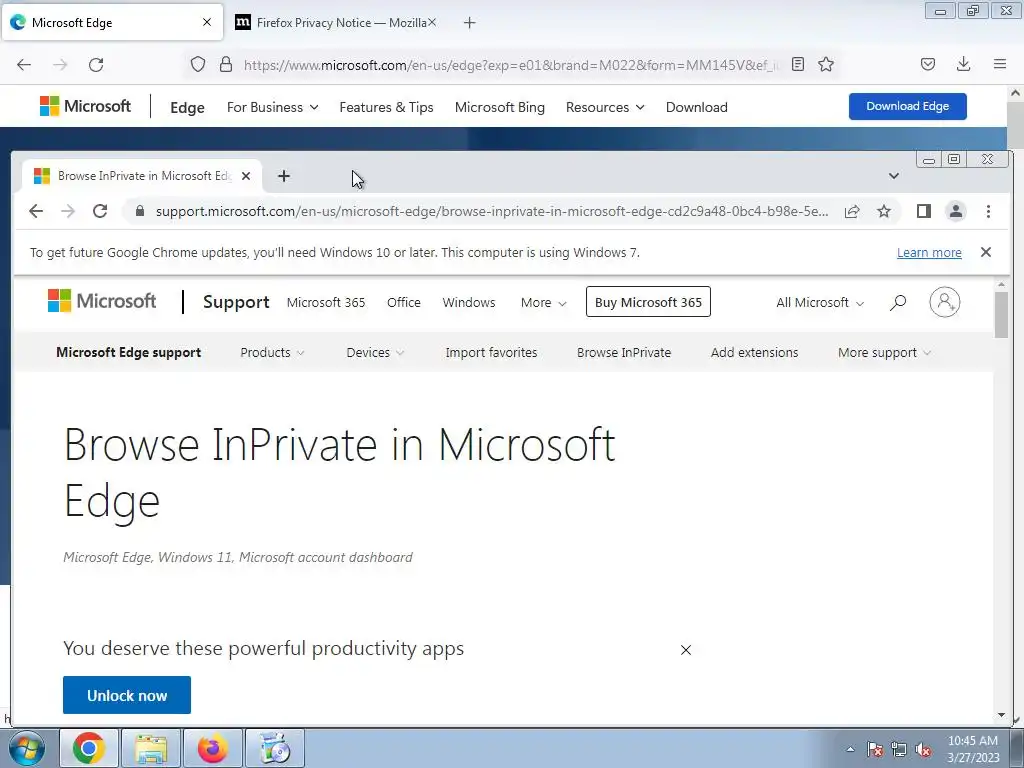Open the Windows Start menu

click(27, 748)
